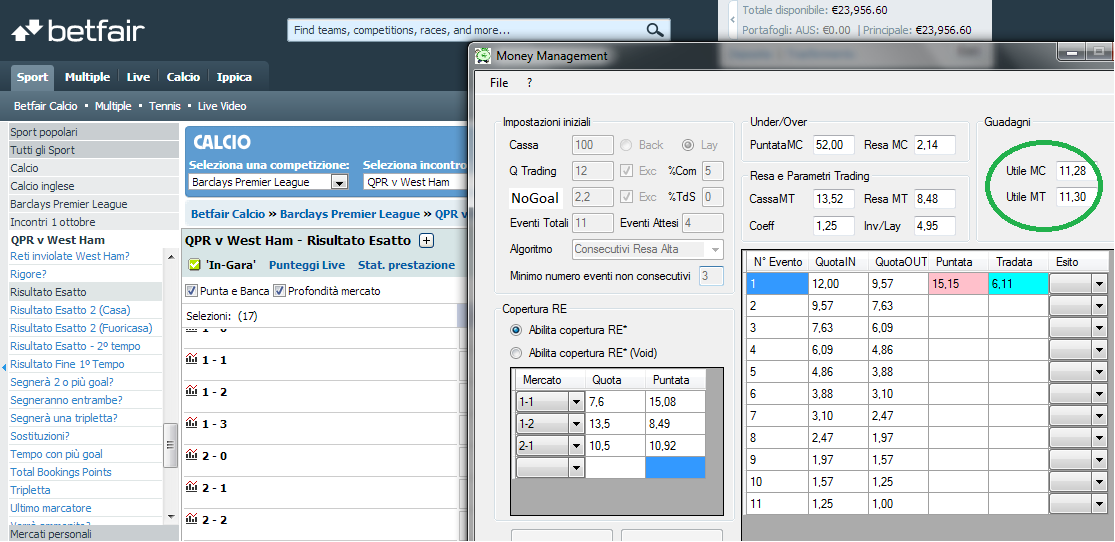This screenshot has height=542, width=1115.
Task: Open the 1-2 Mercato dropdown
Action: (x=576, y=425)
